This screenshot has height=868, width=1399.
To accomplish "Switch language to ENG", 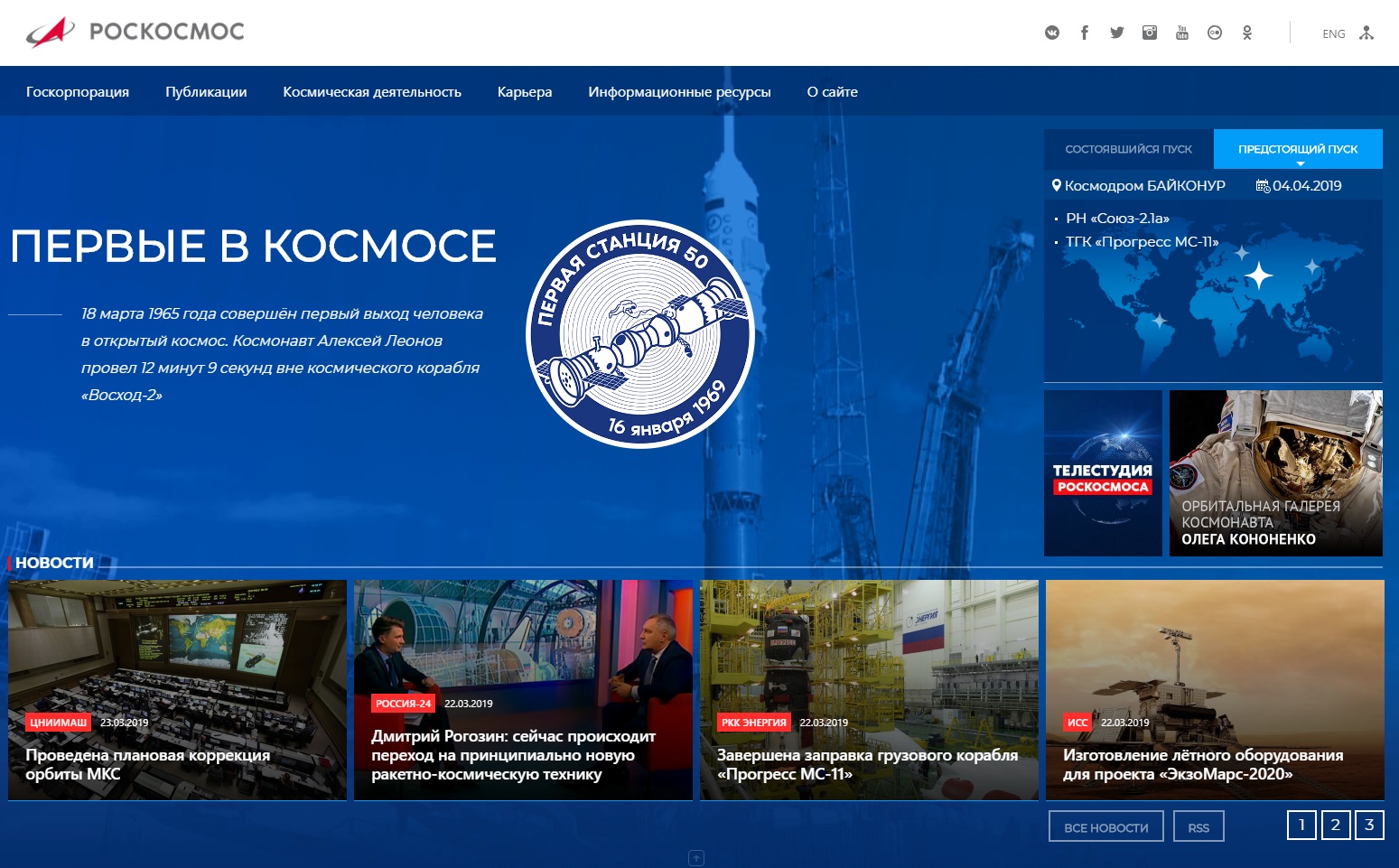I will click(1334, 33).
